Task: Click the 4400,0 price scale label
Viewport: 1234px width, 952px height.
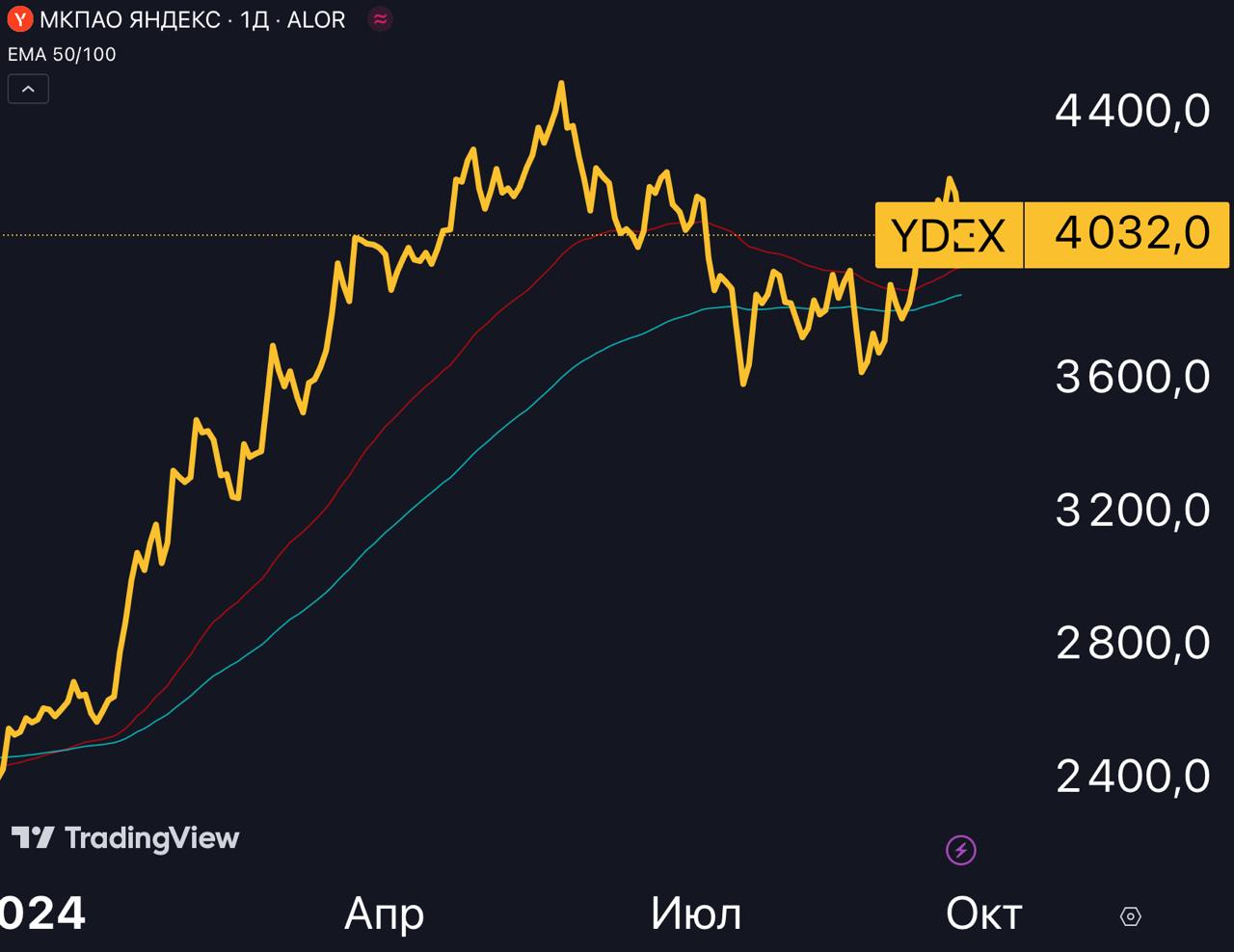Action: [1132, 111]
